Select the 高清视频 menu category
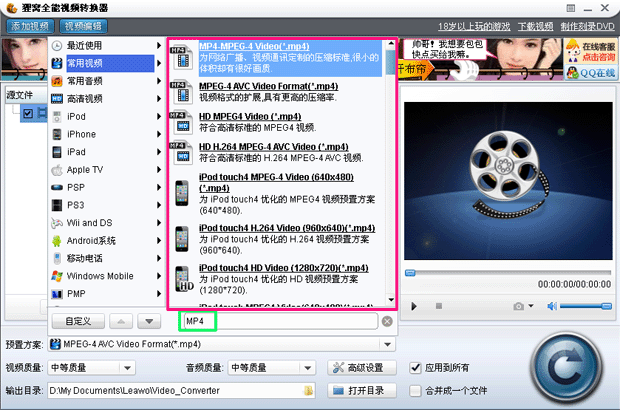This screenshot has height=410, width=620. [107, 99]
